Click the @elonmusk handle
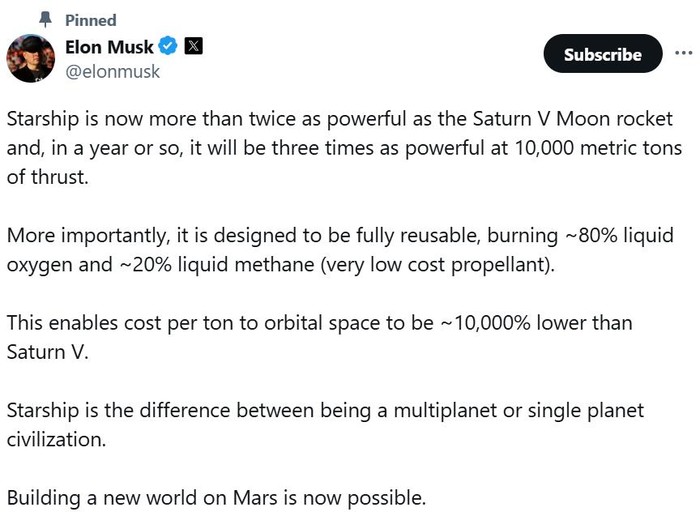700x516 pixels. point(112,71)
